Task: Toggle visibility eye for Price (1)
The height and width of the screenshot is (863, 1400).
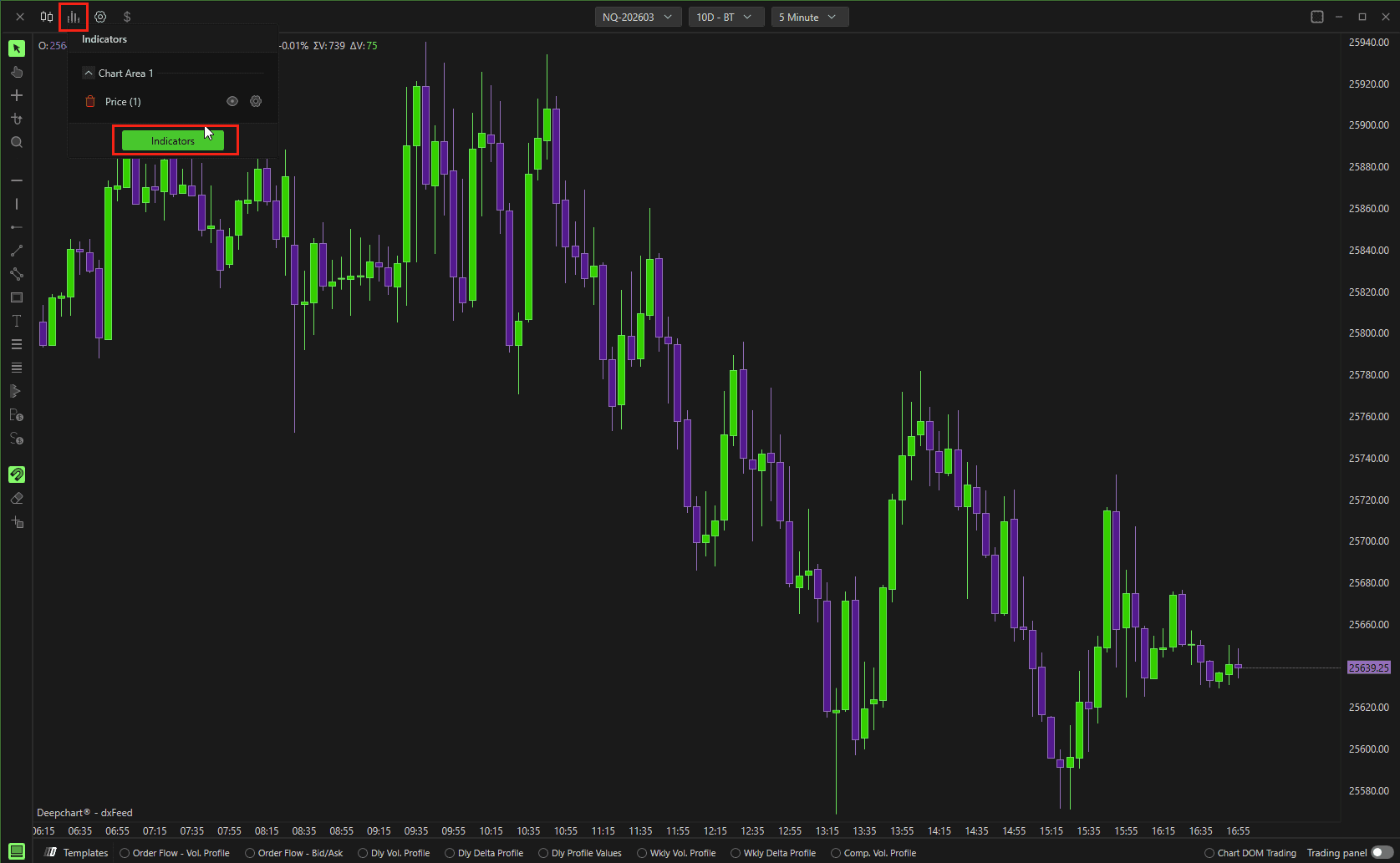Action: point(232,101)
